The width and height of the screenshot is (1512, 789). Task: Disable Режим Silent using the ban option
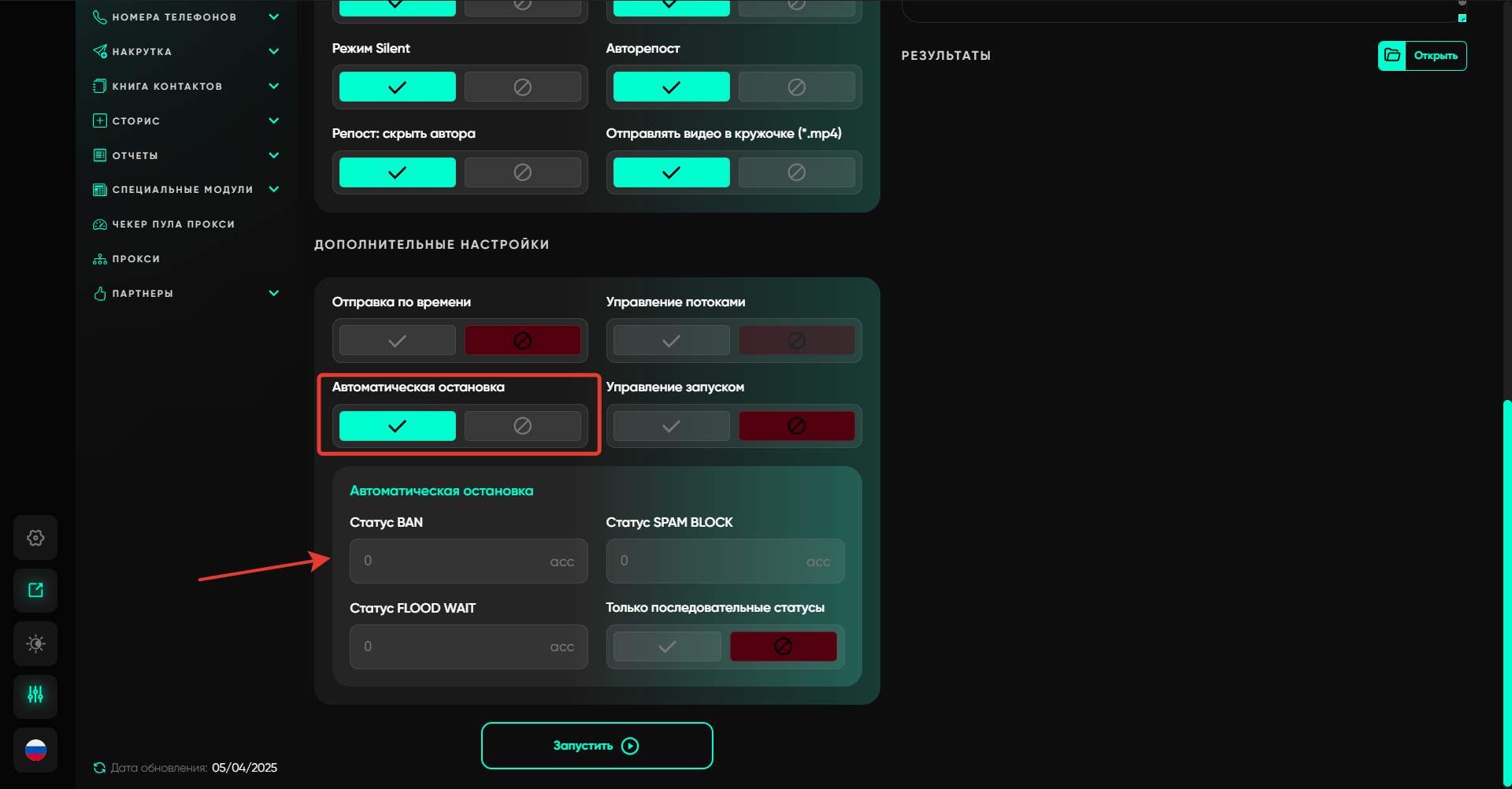(x=522, y=87)
